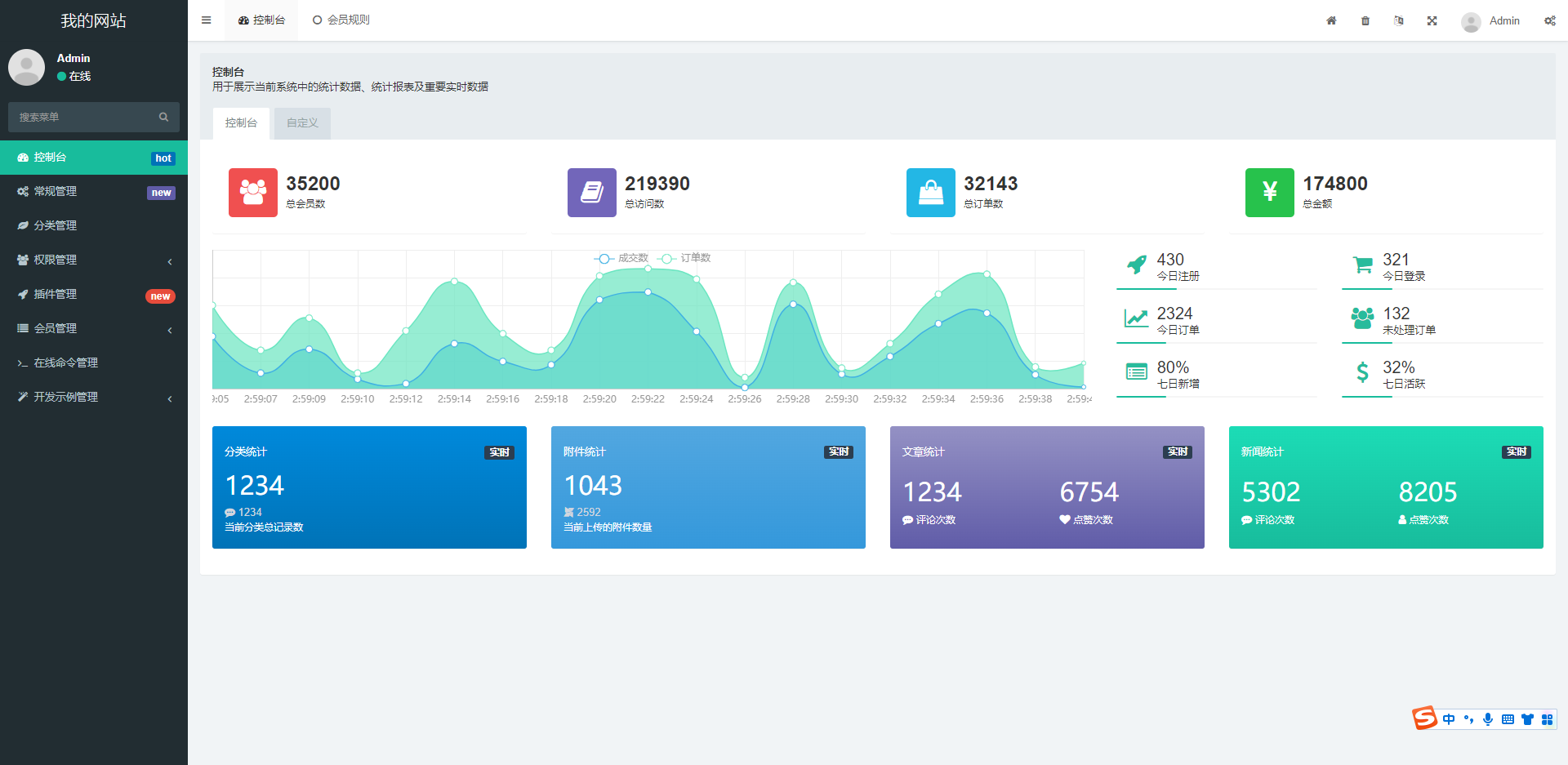Click the 搜索菜单 search input field
1568x765 pixels.
click(82, 117)
